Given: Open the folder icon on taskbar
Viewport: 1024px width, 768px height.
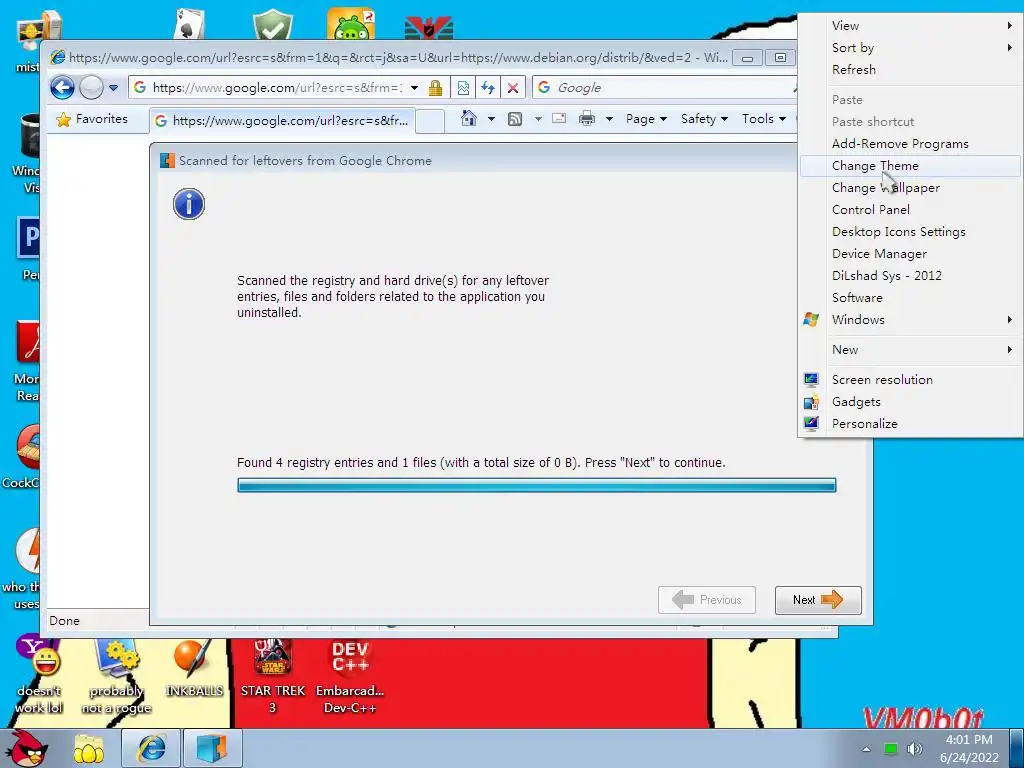Looking at the screenshot, I should (89, 749).
